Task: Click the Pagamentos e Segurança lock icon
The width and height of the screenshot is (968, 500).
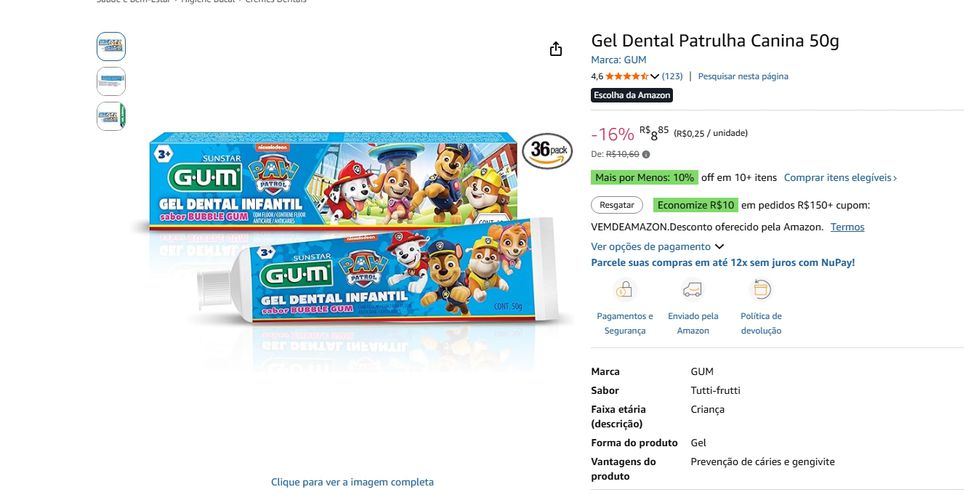Action: (x=624, y=289)
